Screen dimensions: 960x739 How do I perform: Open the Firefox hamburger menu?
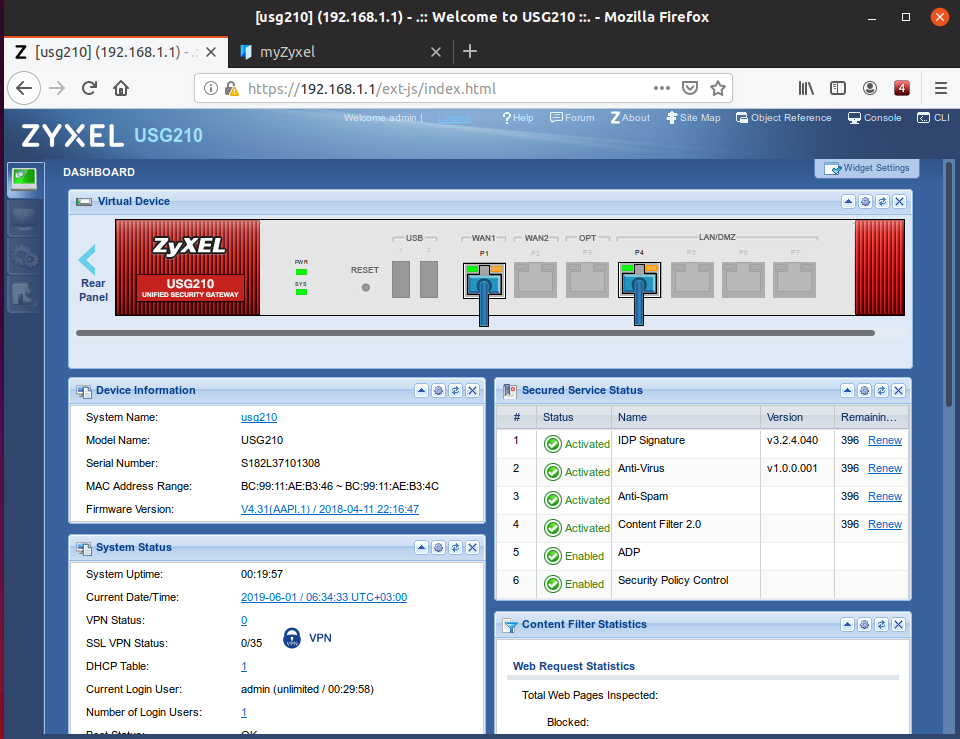(x=940, y=88)
